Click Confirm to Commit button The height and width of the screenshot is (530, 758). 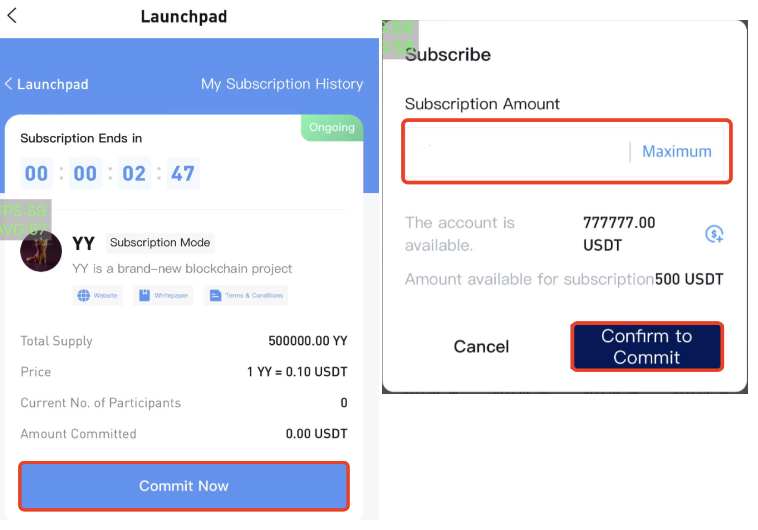point(647,347)
